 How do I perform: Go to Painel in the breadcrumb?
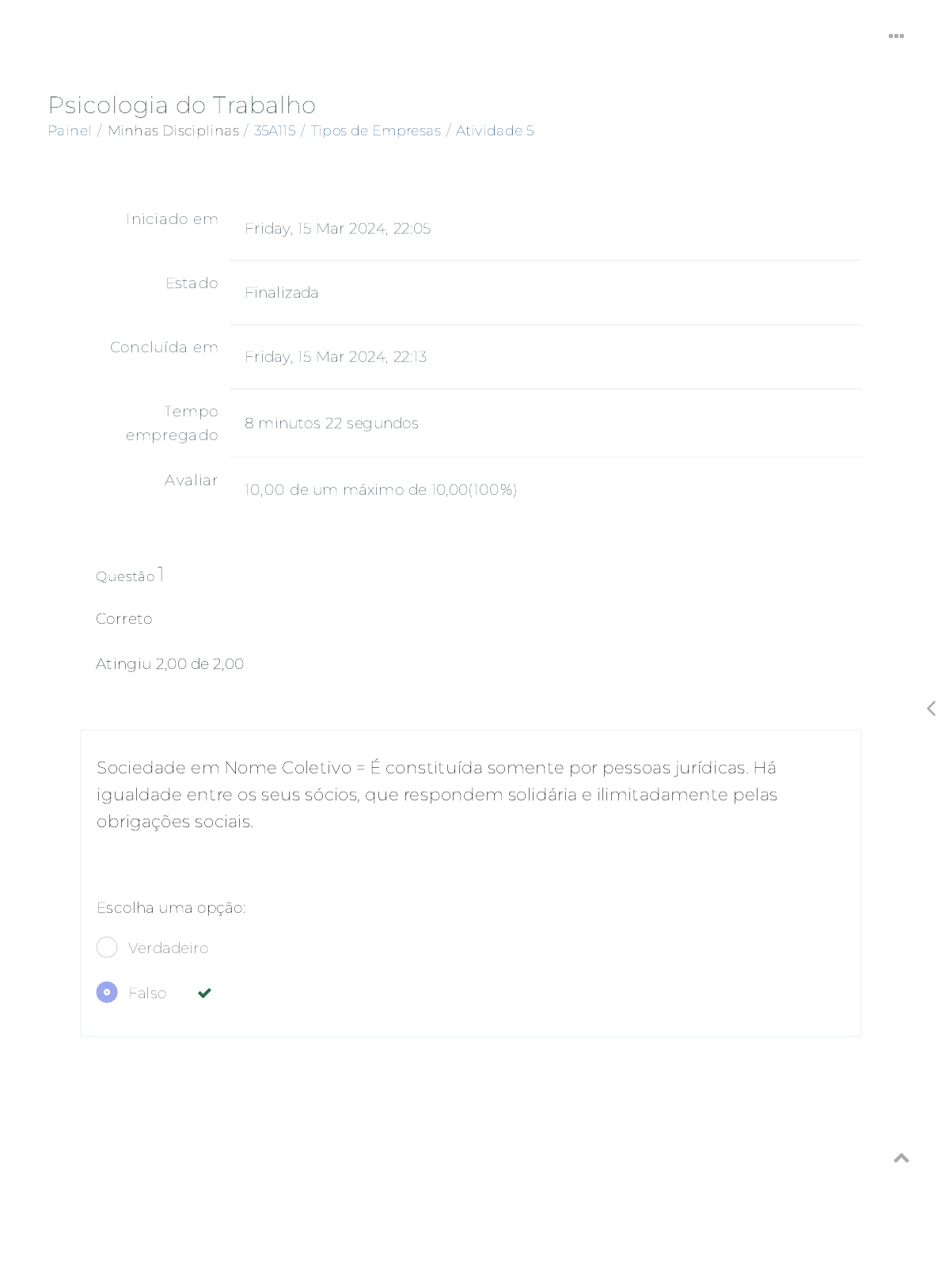70,131
